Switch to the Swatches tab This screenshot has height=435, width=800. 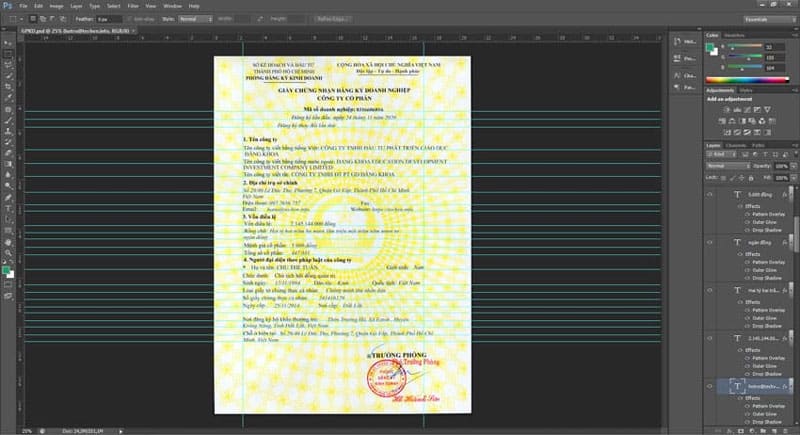(x=735, y=35)
